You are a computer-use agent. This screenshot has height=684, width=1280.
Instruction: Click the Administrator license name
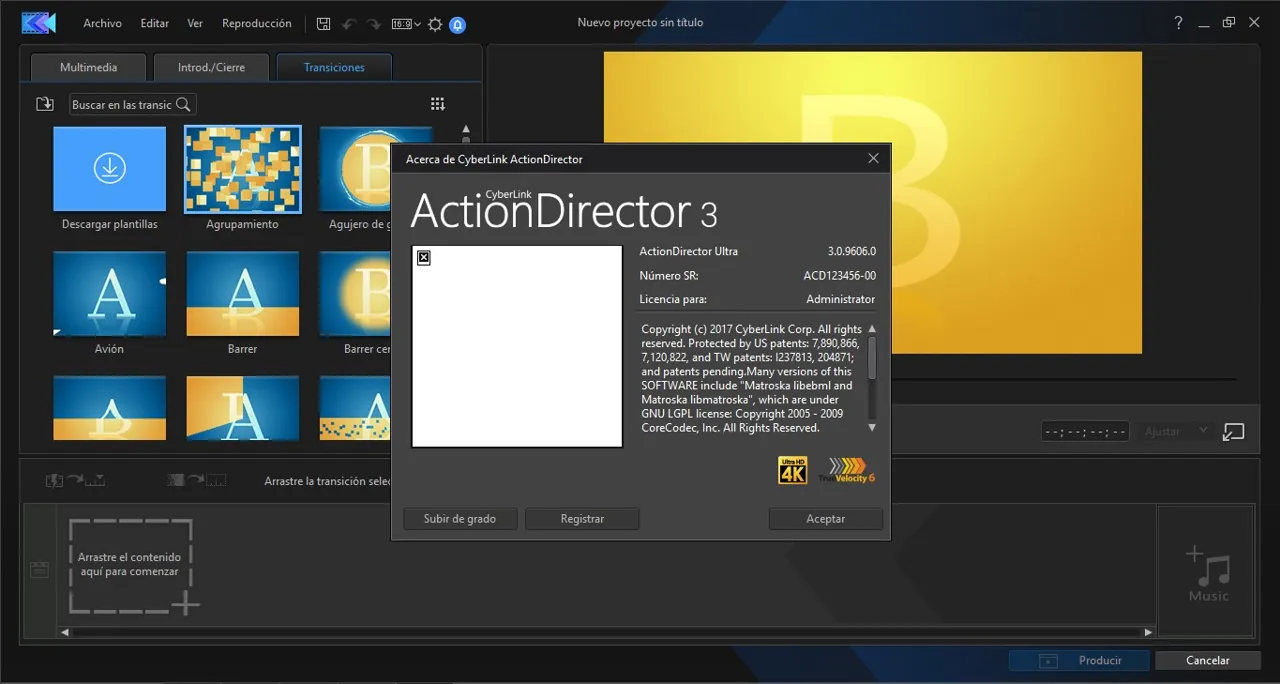point(840,299)
